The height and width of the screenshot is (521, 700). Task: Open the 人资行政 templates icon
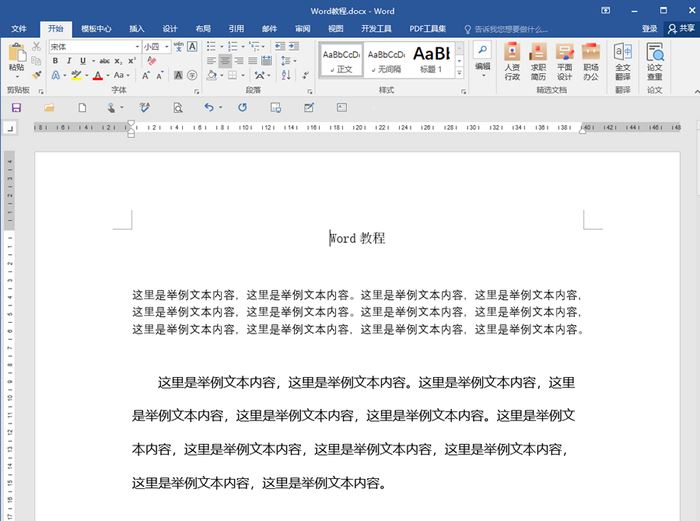click(512, 62)
